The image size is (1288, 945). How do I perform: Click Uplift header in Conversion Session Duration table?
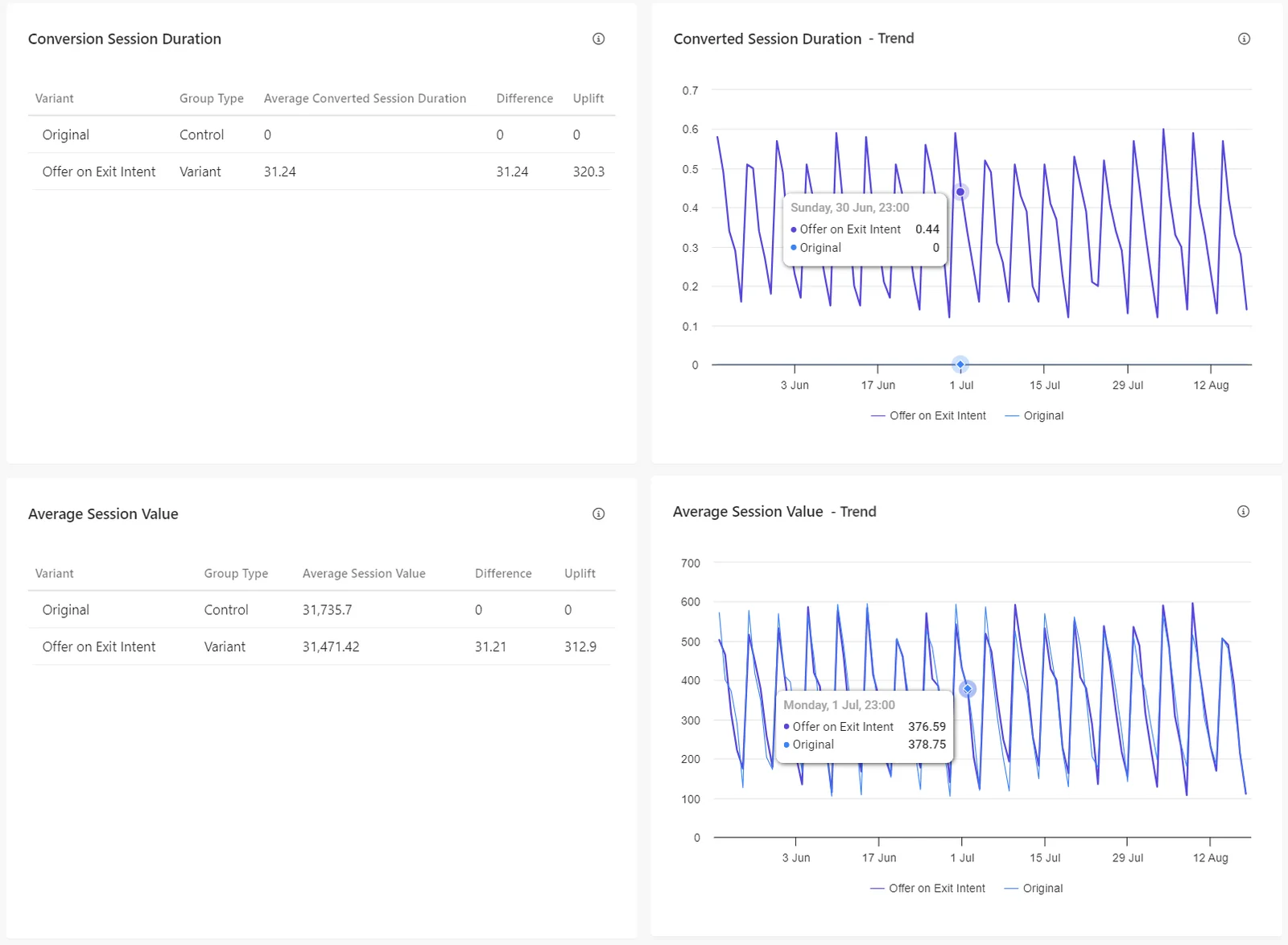(x=588, y=98)
